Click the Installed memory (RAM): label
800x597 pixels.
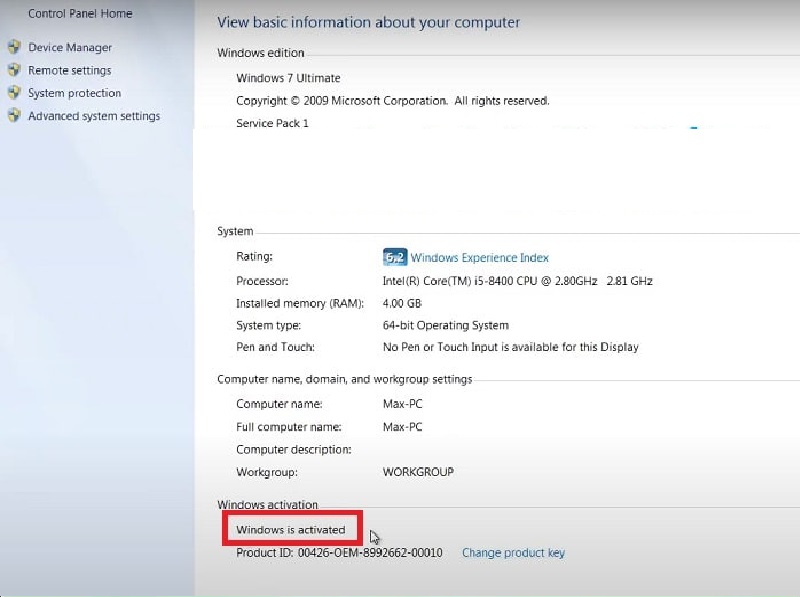tap(300, 304)
